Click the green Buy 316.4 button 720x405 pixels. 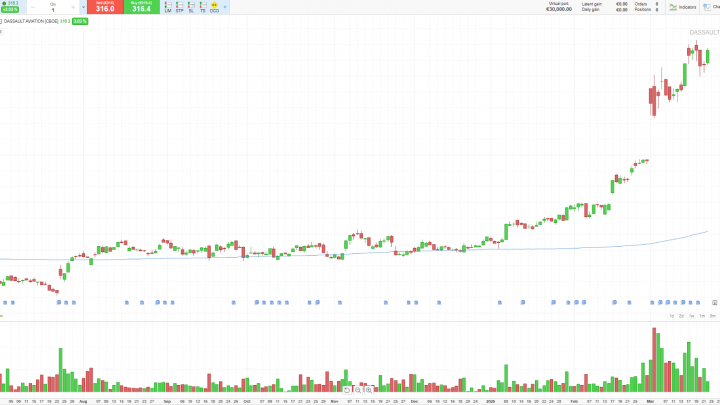141,7
